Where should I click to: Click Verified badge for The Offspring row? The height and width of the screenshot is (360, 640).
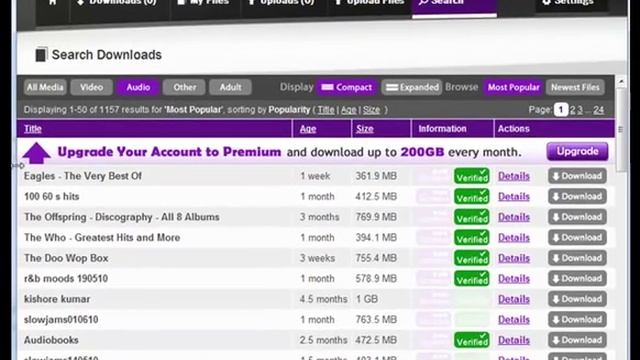(471, 217)
